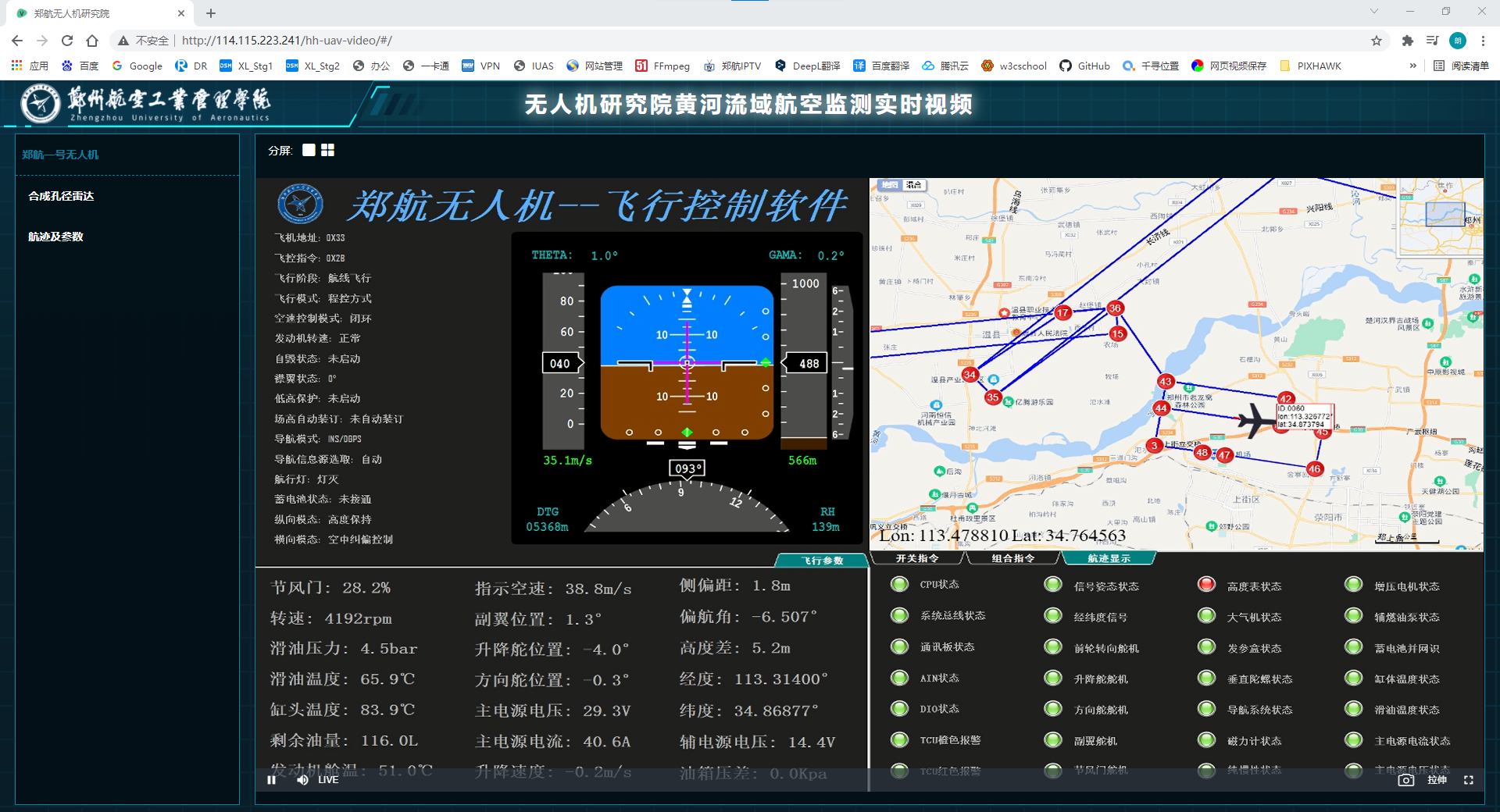Open the GitHub bookmark
The width and height of the screenshot is (1500, 812).
coord(1084,66)
